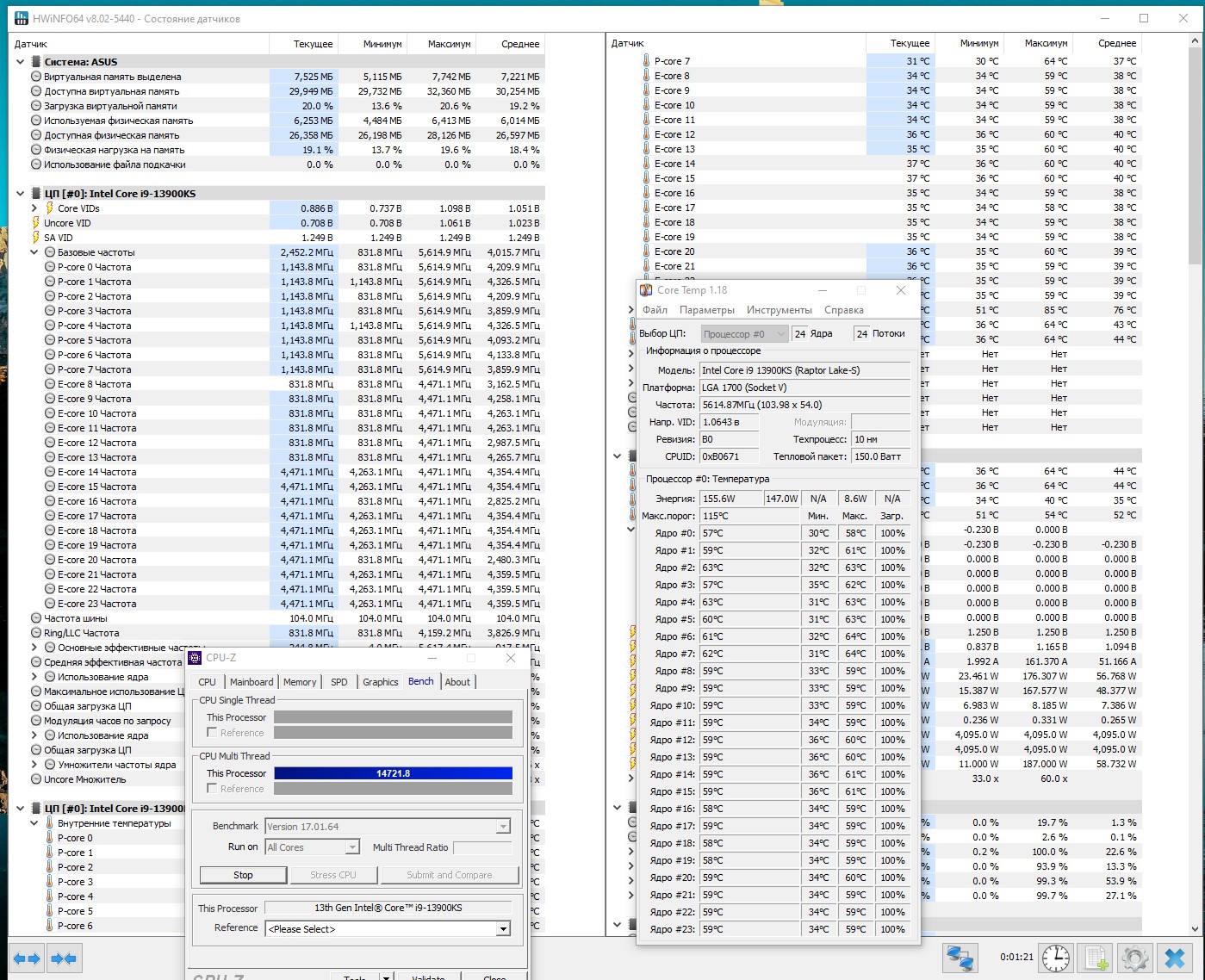Click the lightning icon beside SA VID

[35, 238]
